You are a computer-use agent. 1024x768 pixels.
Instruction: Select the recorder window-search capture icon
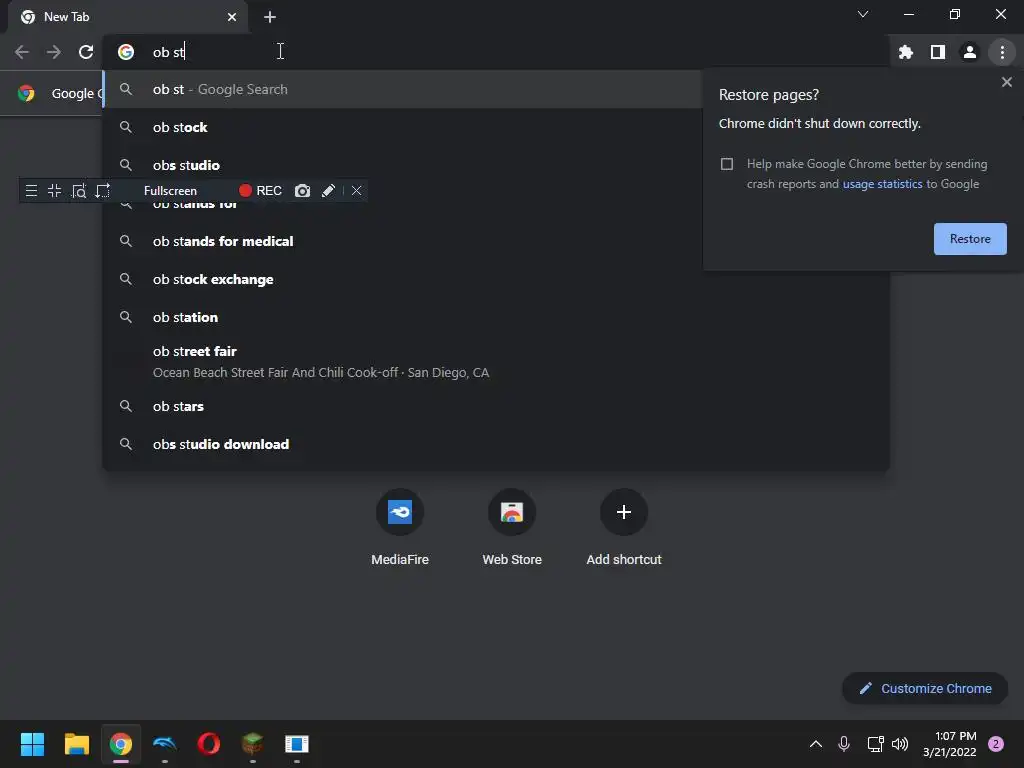[78, 191]
